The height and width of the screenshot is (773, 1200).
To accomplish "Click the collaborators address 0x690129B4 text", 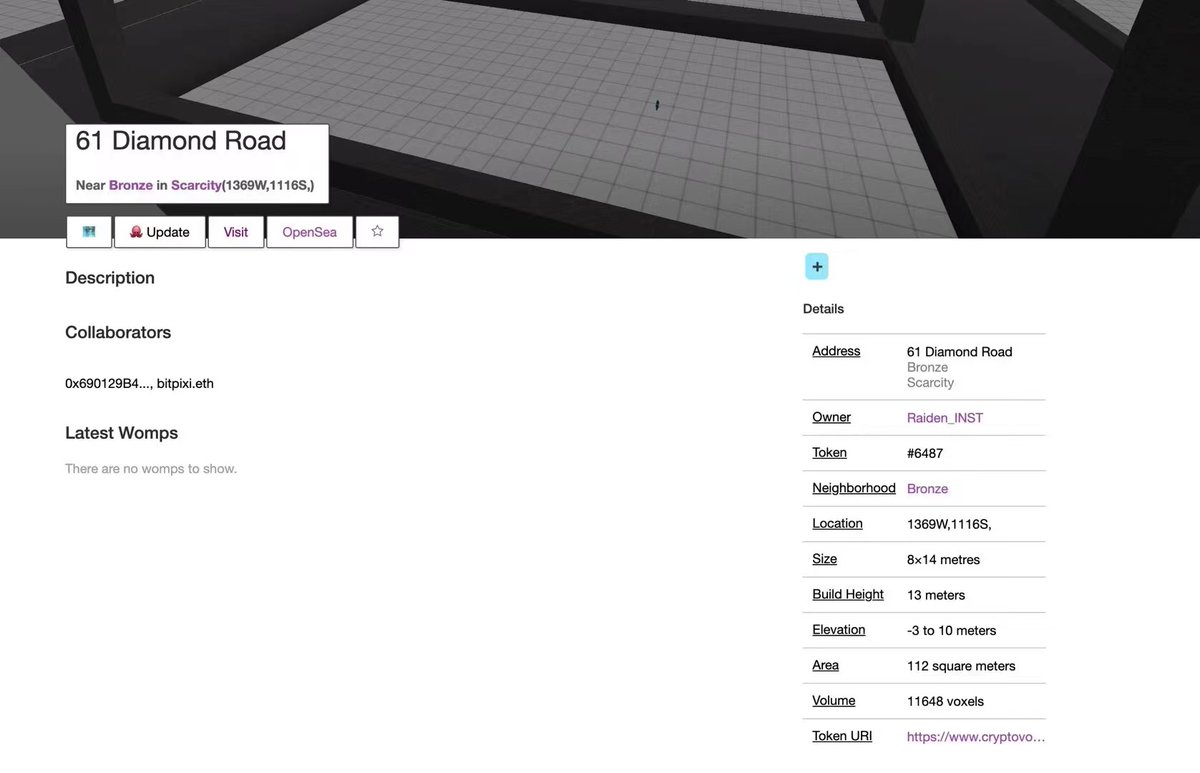I will (x=107, y=383).
